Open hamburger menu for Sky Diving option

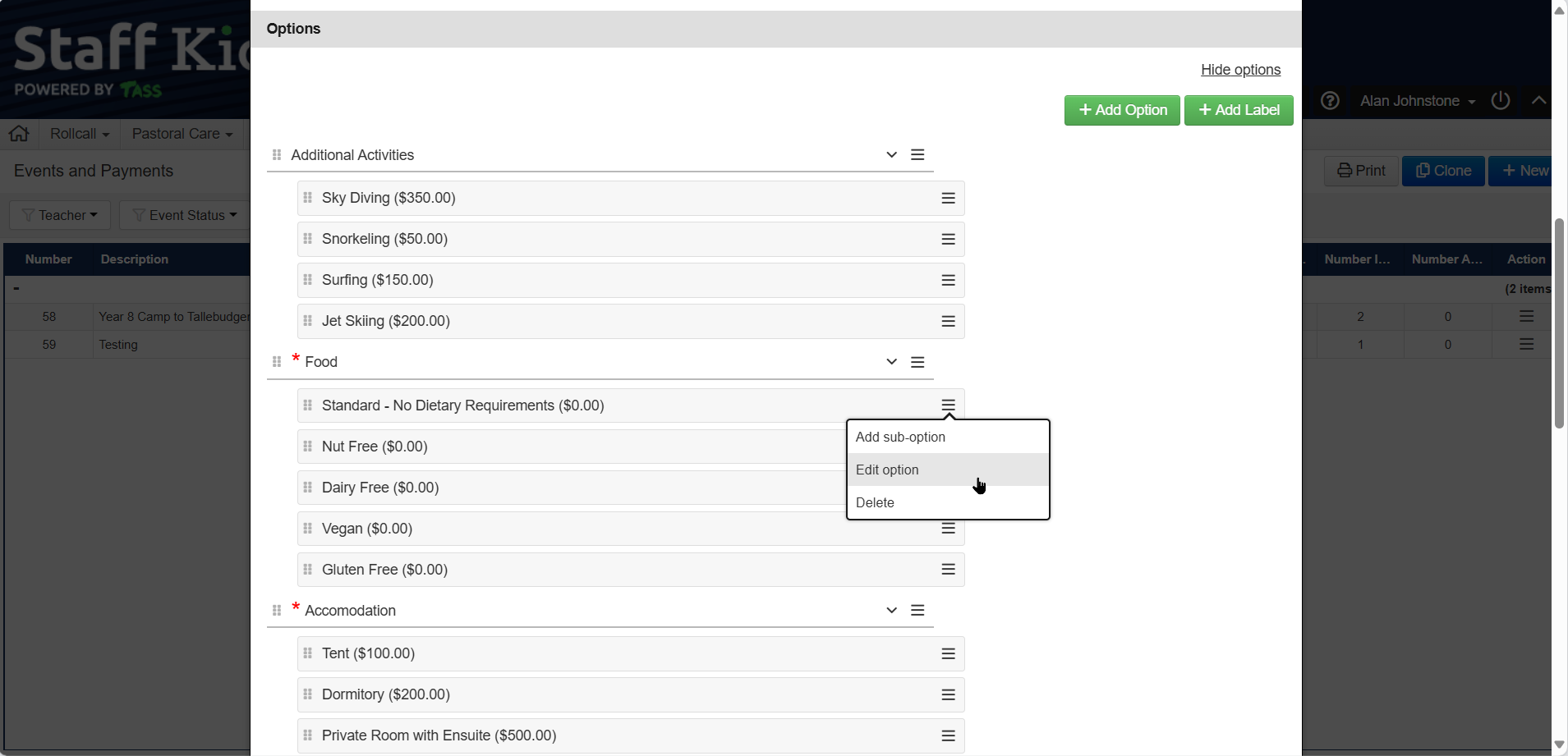(948, 198)
